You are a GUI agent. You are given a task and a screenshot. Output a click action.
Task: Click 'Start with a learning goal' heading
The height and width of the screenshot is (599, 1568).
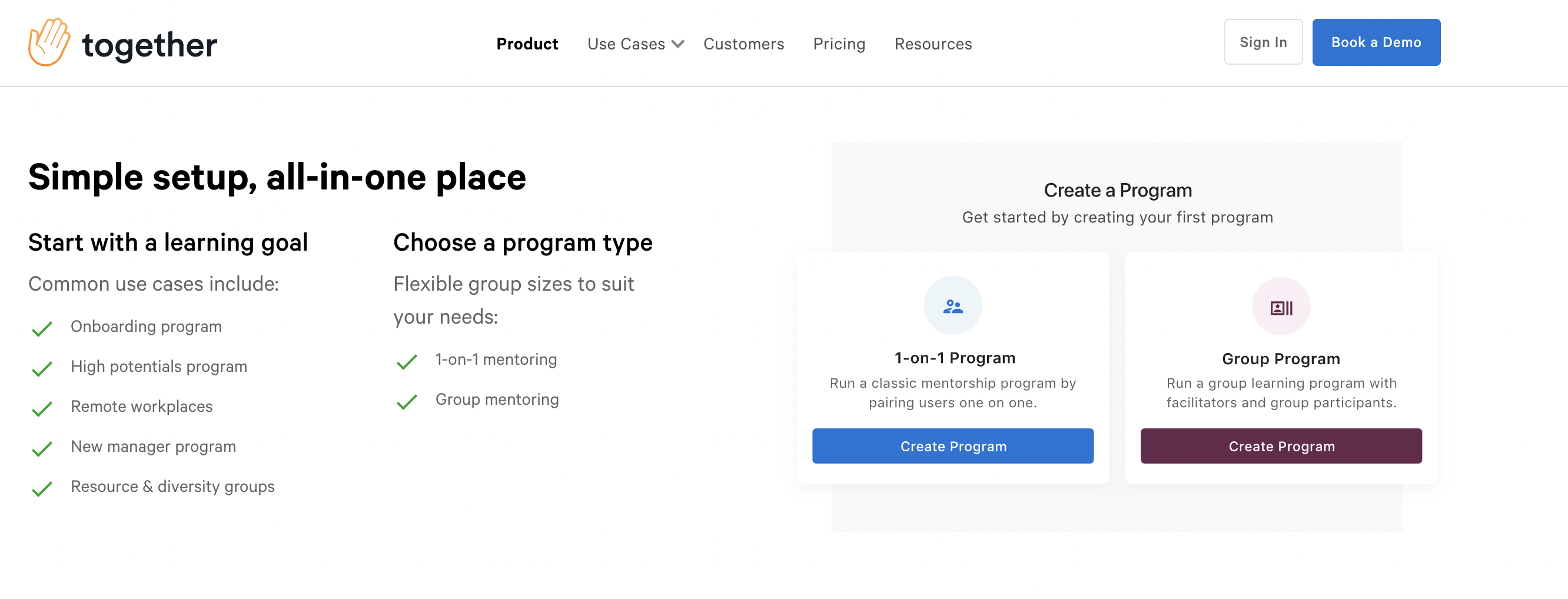168,242
